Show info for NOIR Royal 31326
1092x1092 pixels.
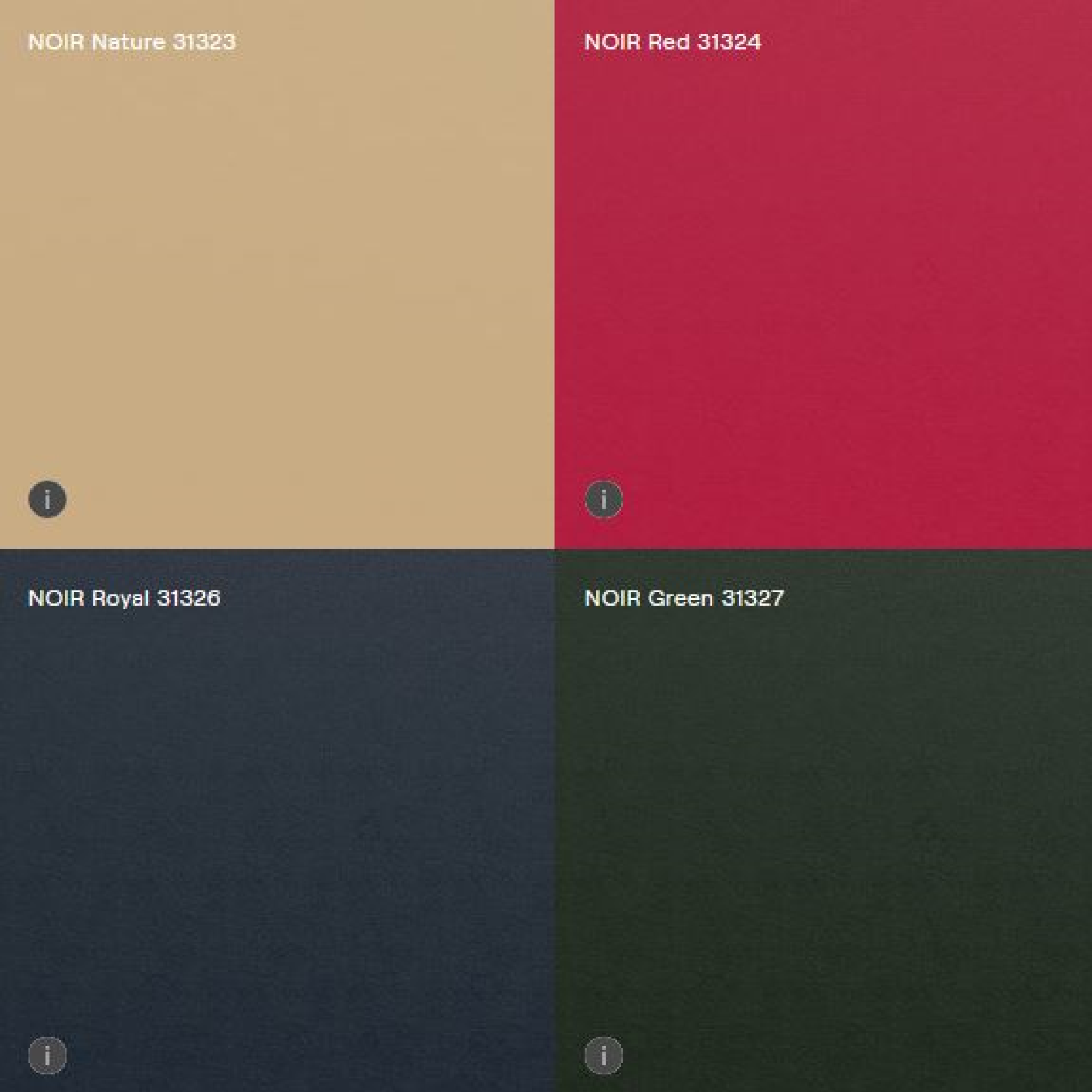coord(47,1056)
